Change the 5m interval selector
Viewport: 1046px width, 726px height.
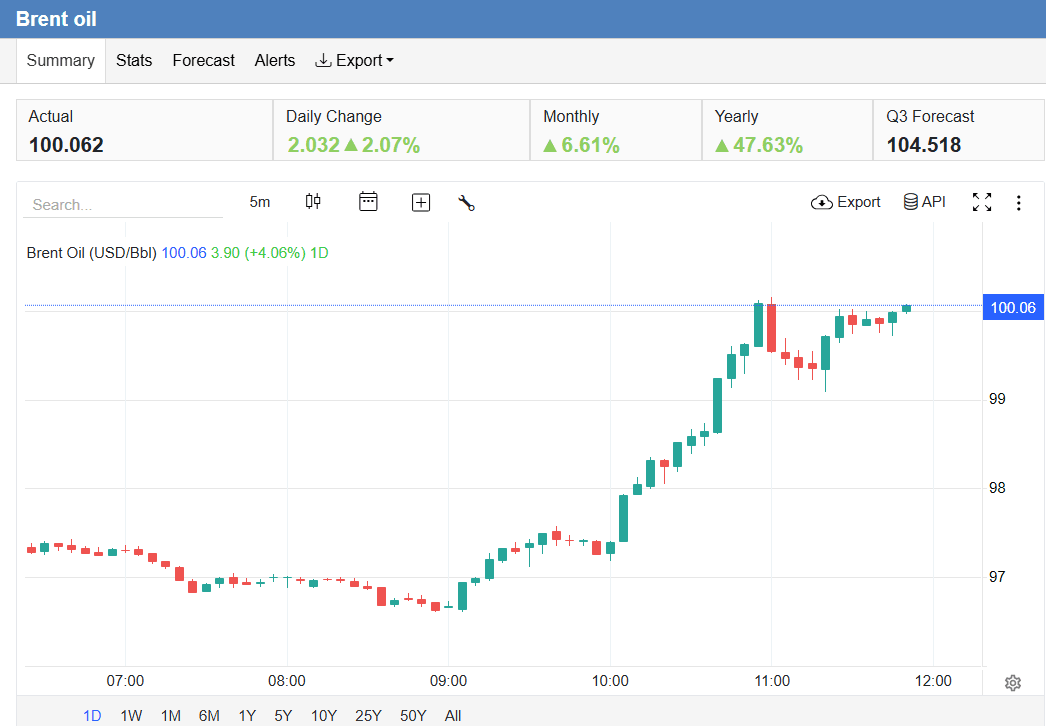(x=259, y=202)
